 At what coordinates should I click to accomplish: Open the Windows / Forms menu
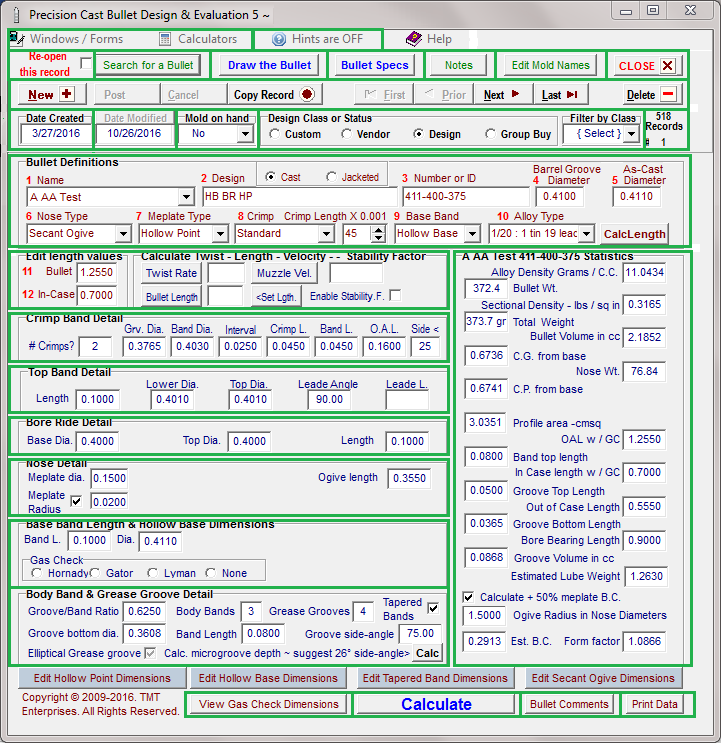(x=66, y=39)
